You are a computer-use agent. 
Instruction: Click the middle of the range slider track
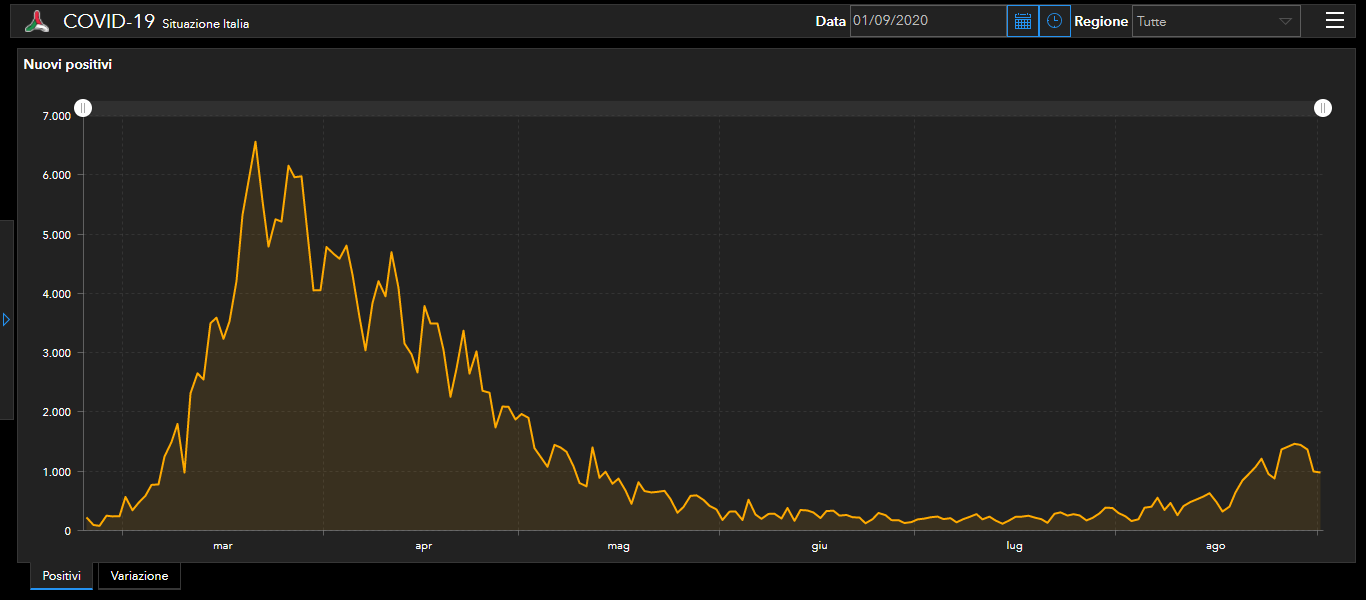pos(703,108)
